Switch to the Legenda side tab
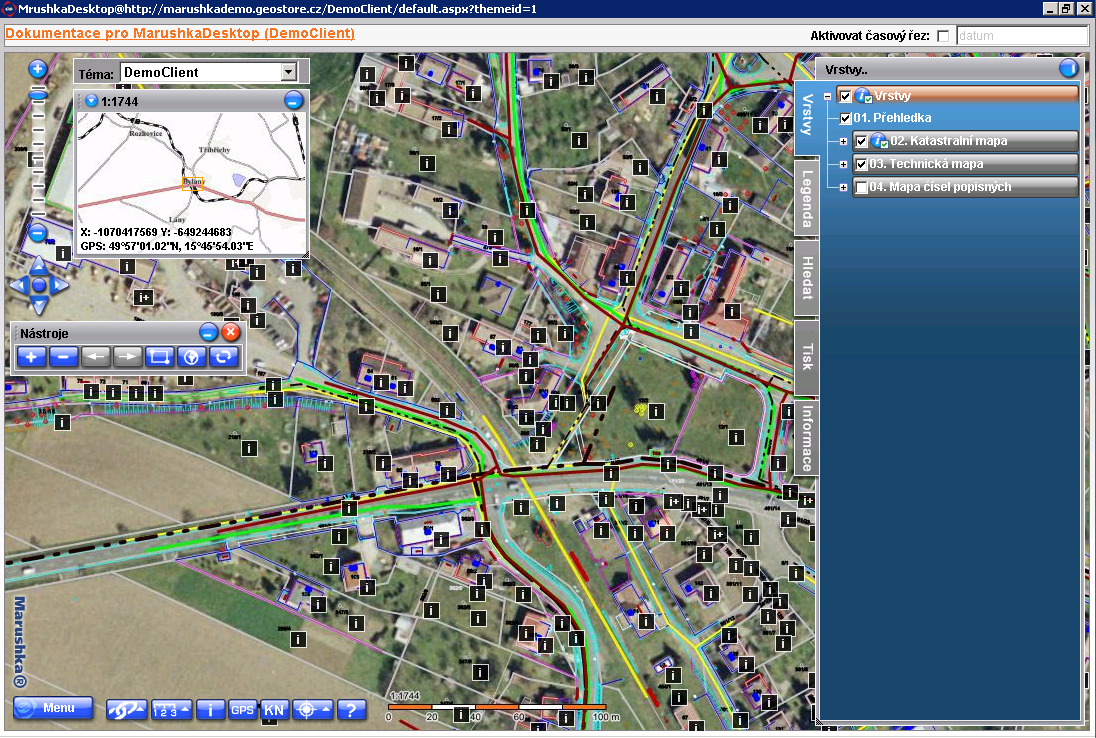1096x738 pixels. click(807, 193)
